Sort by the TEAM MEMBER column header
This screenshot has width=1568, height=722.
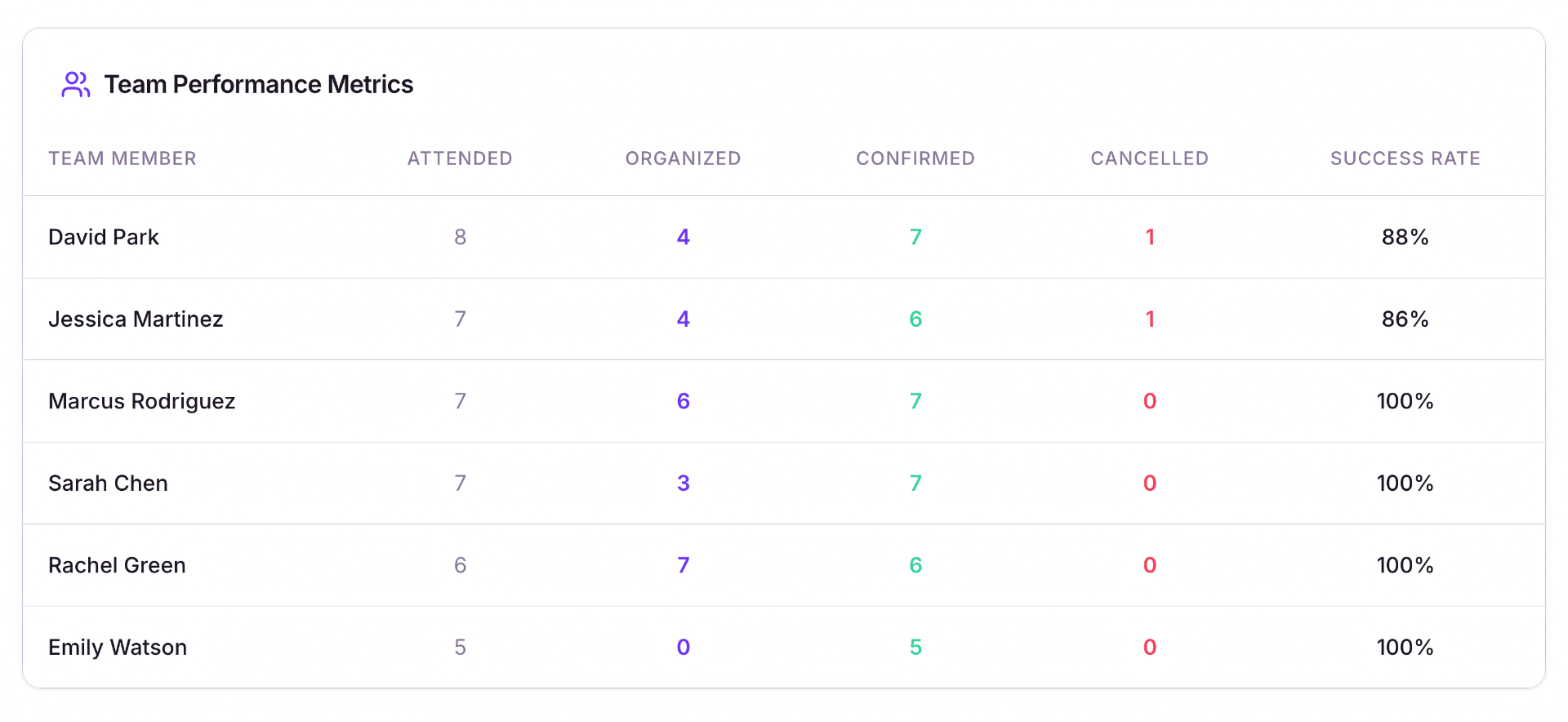122,158
